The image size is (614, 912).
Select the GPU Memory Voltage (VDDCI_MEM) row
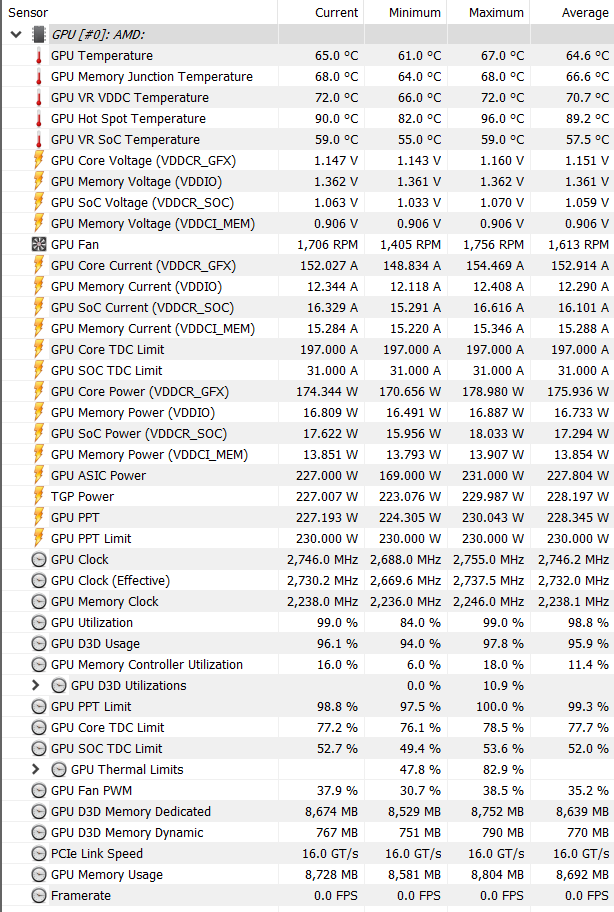(x=307, y=223)
